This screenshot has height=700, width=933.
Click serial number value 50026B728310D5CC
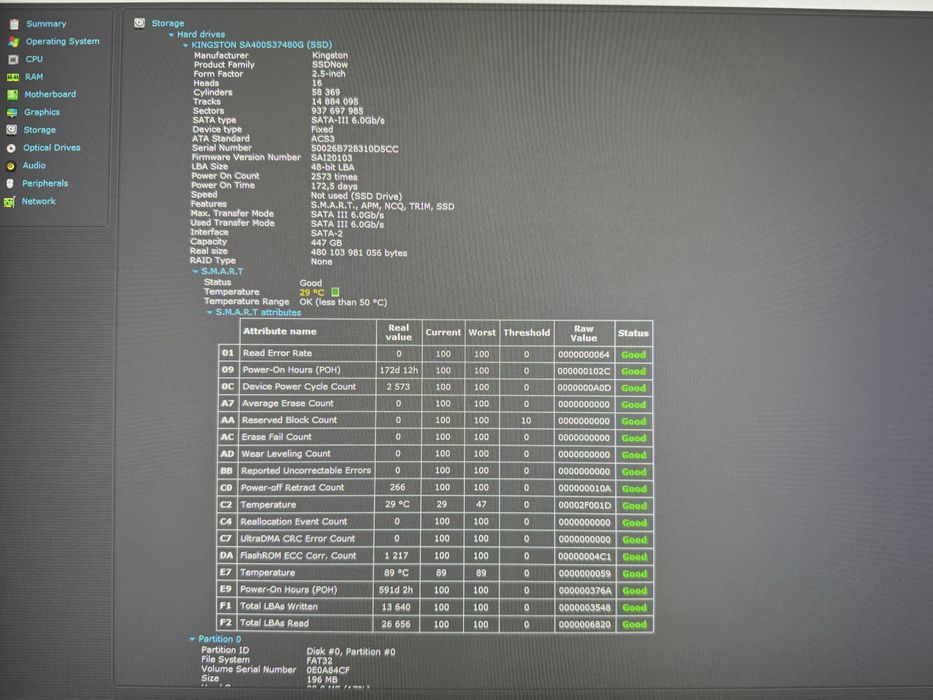[x=355, y=149]
